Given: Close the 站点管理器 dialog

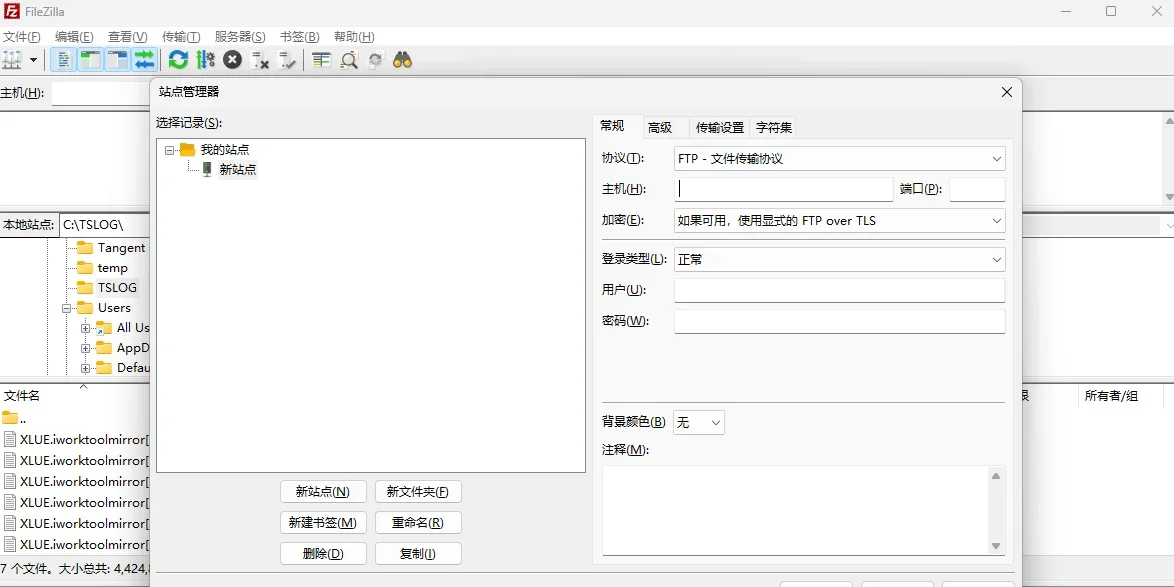Looking at the screenshot, I should (1006, 92).
